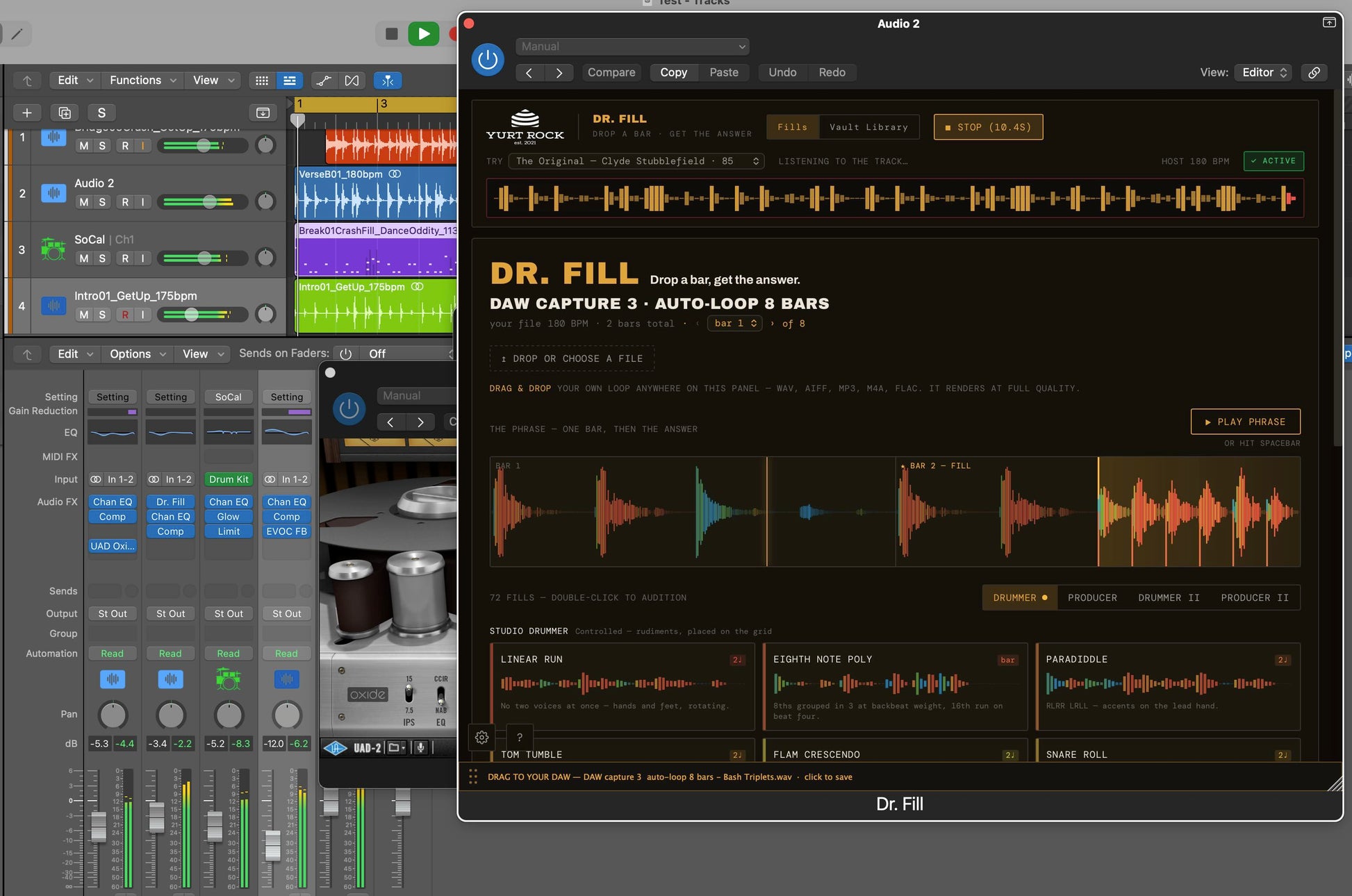Click the Copy button in plugin header
The image size is (1352, 896).
tap(673, 72)
